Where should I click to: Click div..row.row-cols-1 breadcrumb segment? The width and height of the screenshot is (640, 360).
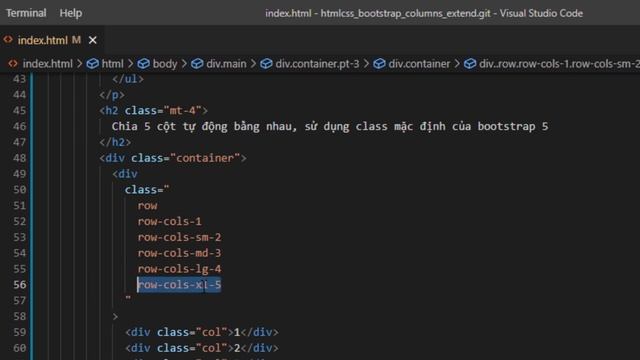click(x=559, y=64)
